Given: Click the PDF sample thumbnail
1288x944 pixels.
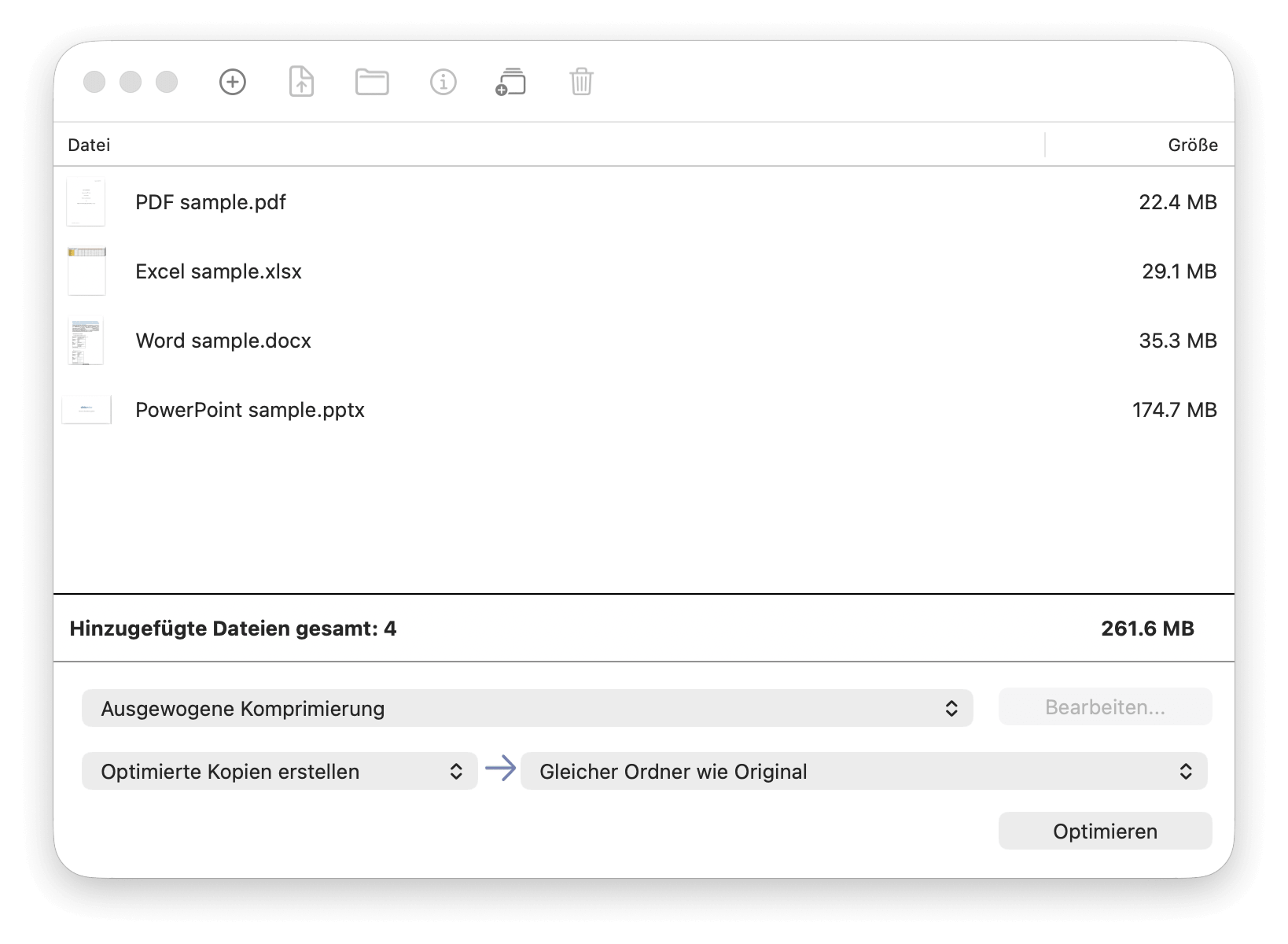Looking at the screenshot, I should click(x=86, y=202).
